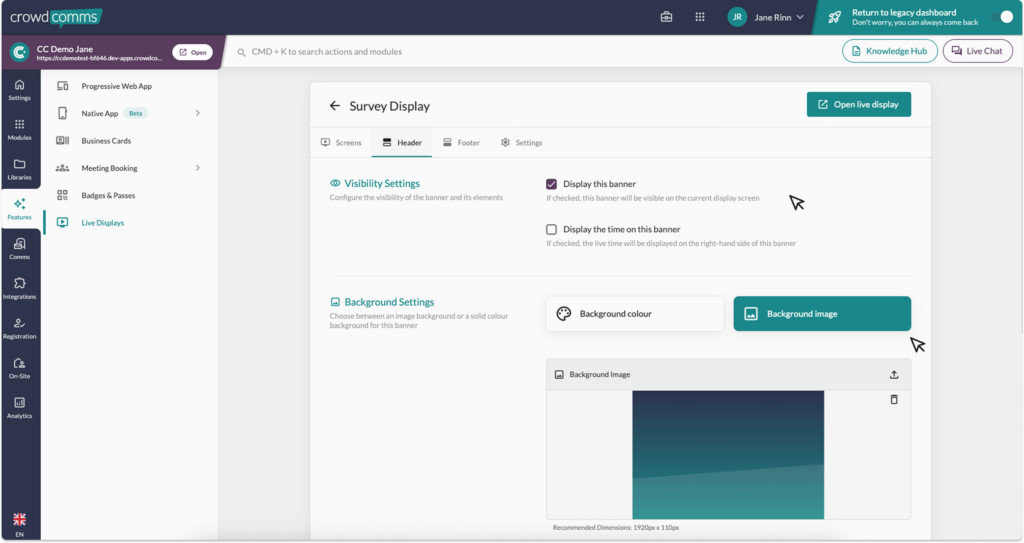This screenshot has height=543, width=1024.
Task: Open the Knowledge Hub link
Action: [889, 51]
